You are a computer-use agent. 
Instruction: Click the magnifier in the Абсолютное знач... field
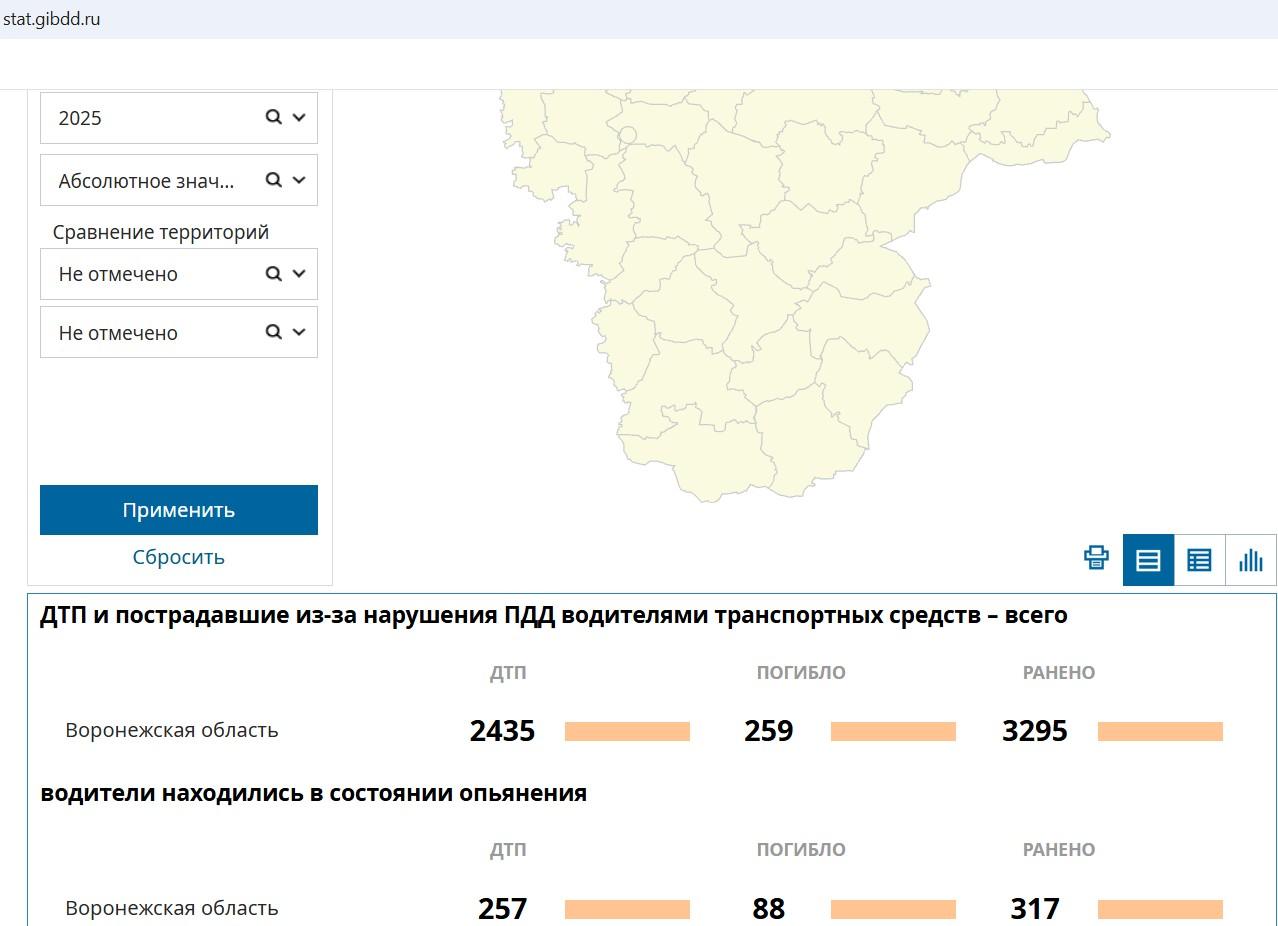click(x=273, y=180)
